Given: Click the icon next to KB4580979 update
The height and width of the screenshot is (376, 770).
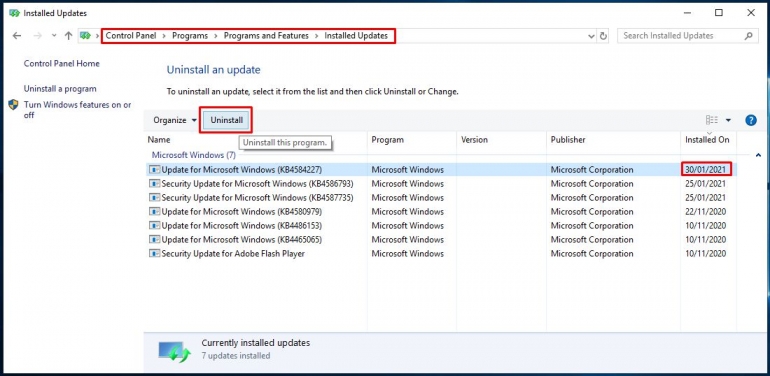Looking at the screenshot, I should 155,212.
